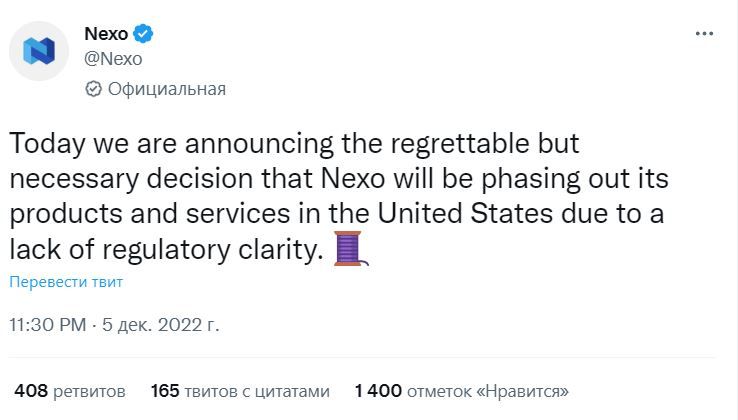Open the three-dot more options menu
The image size is (738, 420).
(704, 33)
